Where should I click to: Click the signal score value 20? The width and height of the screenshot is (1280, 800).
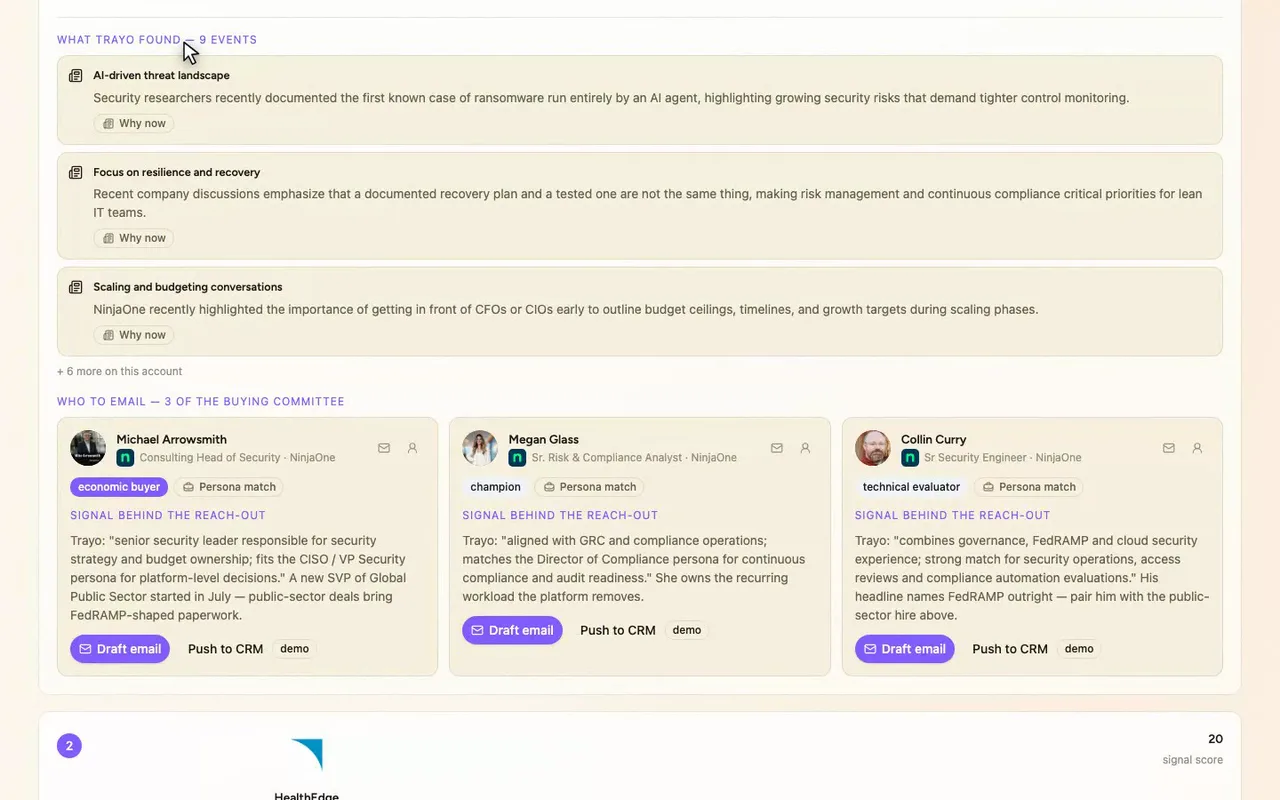point(1215,739)
